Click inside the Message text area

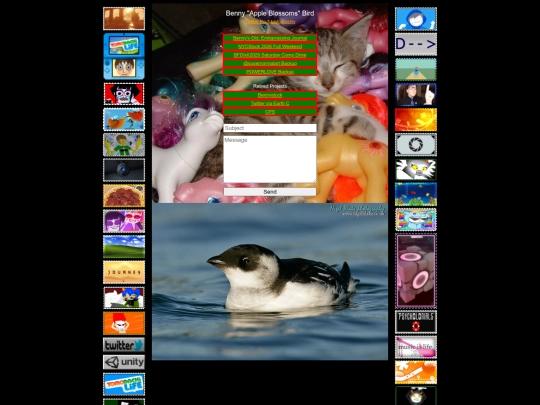click(x=270, y=159)
